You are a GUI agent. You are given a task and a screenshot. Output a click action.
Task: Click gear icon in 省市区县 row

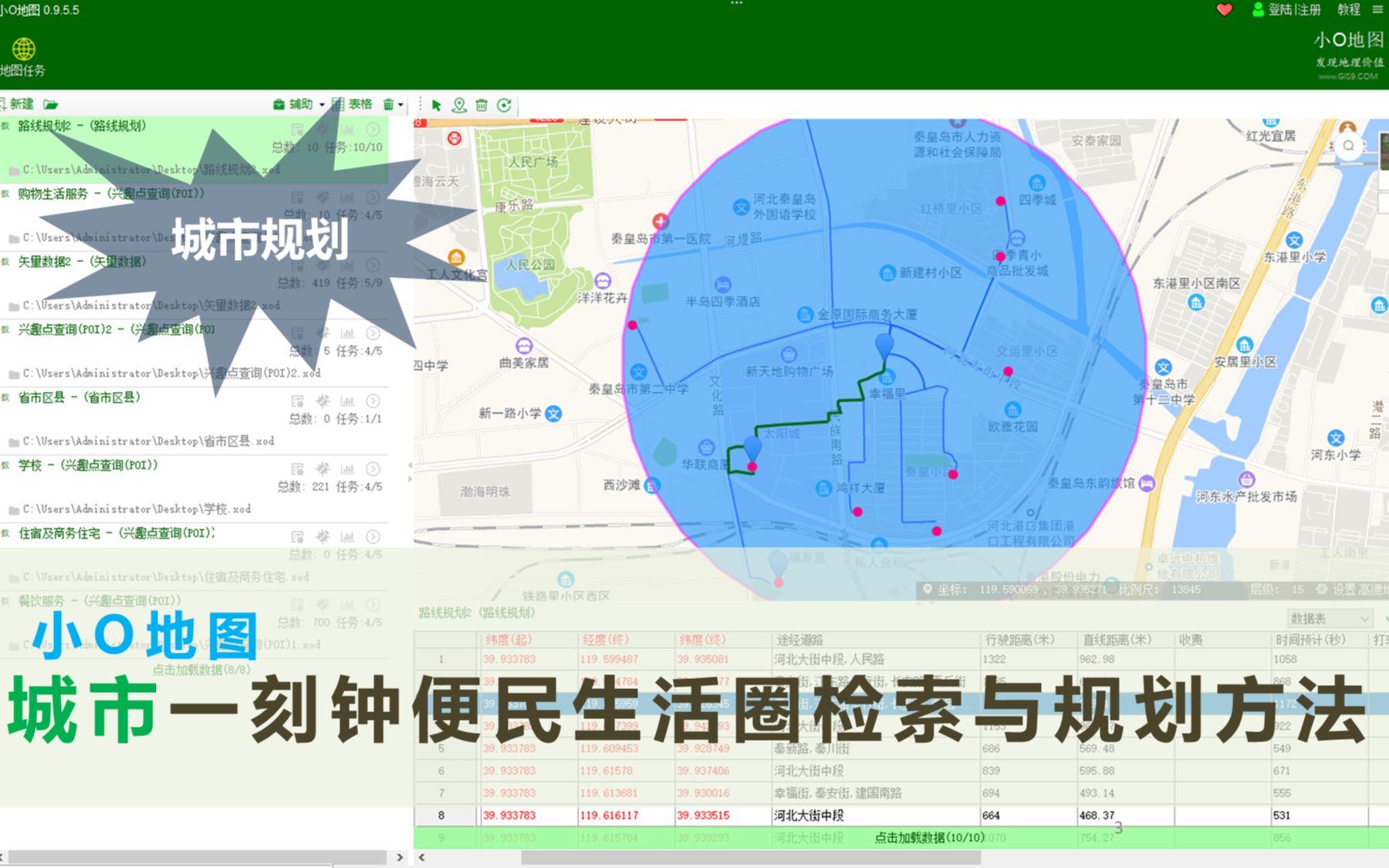click(x=323, y=401)
